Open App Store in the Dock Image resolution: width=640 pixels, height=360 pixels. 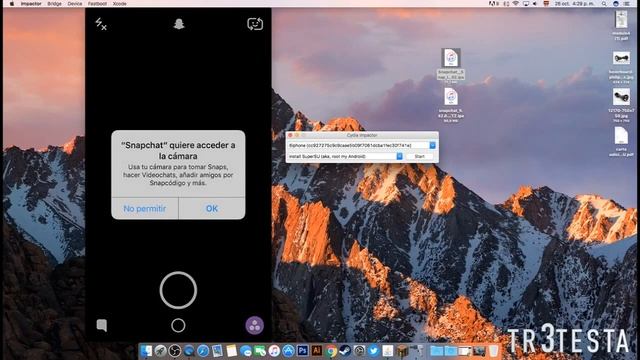(x=289, y=351)
